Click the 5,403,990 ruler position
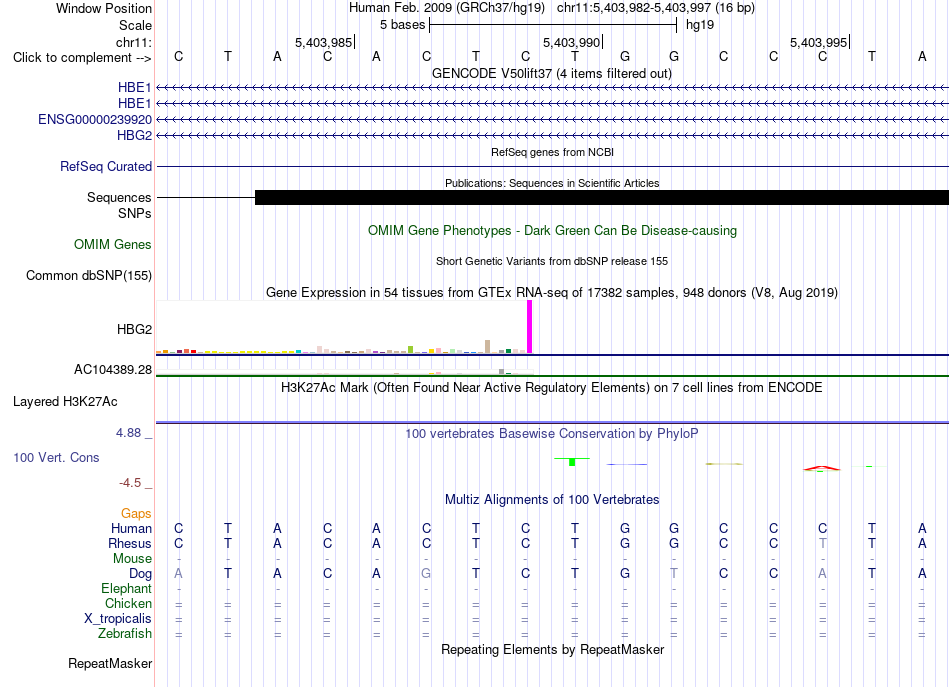950x687 pixels. [x=571, y=42]
